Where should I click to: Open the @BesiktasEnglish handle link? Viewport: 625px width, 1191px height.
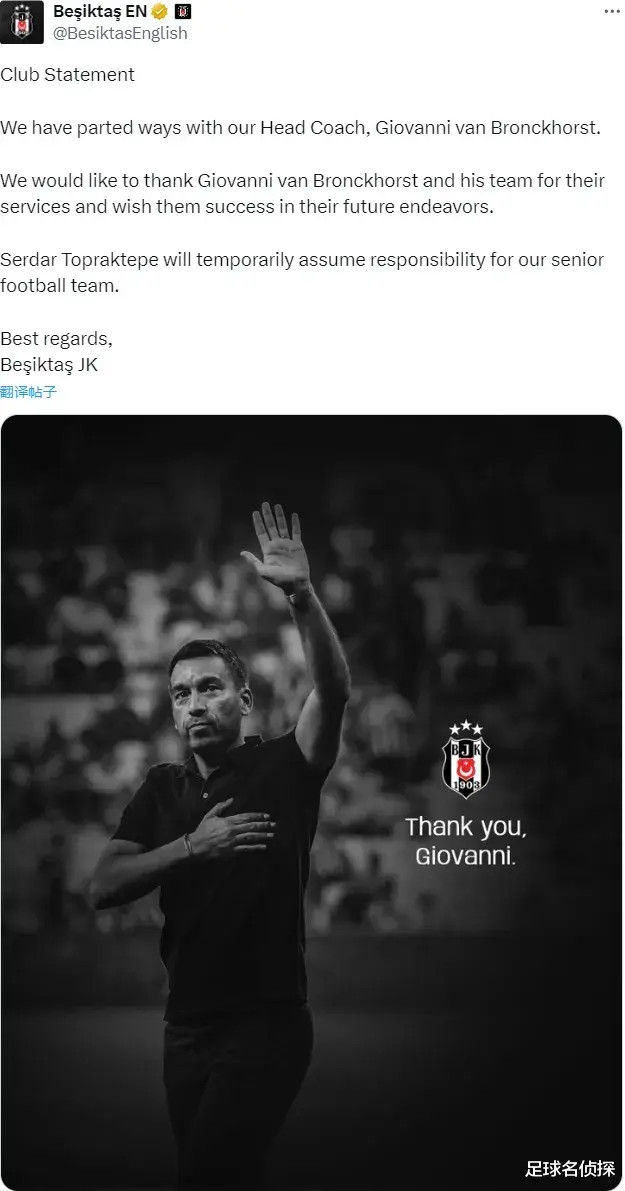click(x=120, y=33)
